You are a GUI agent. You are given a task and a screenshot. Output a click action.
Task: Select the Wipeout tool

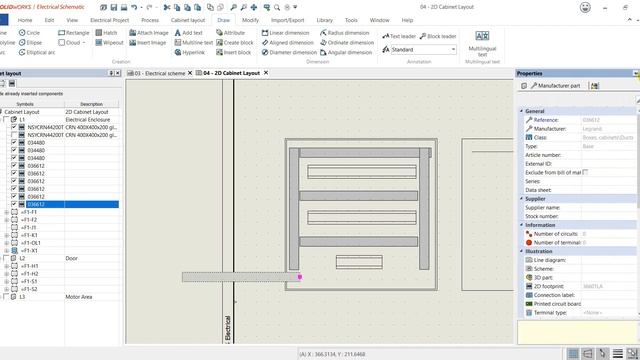pos(109,42)
